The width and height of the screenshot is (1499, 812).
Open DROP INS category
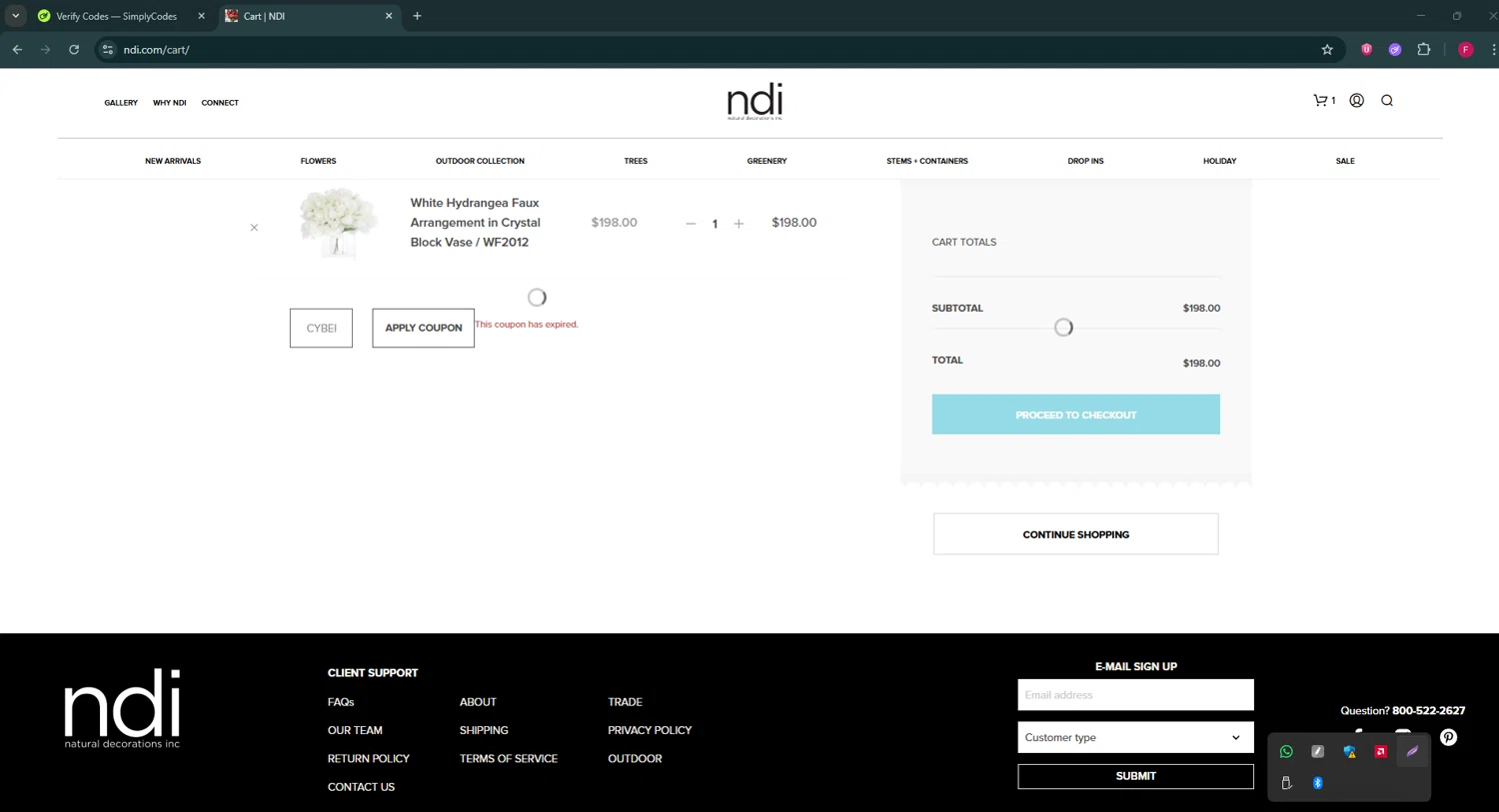(1085, 161)
